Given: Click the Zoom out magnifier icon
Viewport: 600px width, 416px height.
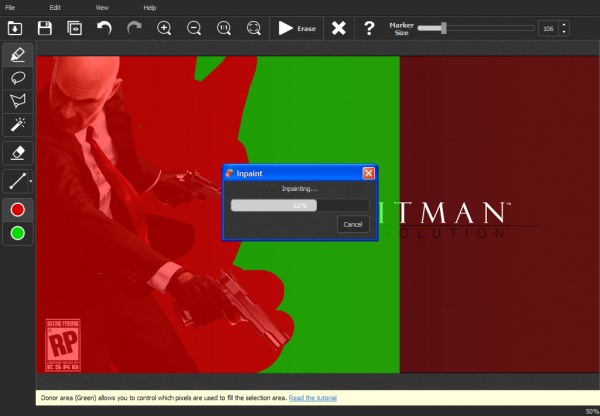Looking at the screenshot, I should coord(194,28).
